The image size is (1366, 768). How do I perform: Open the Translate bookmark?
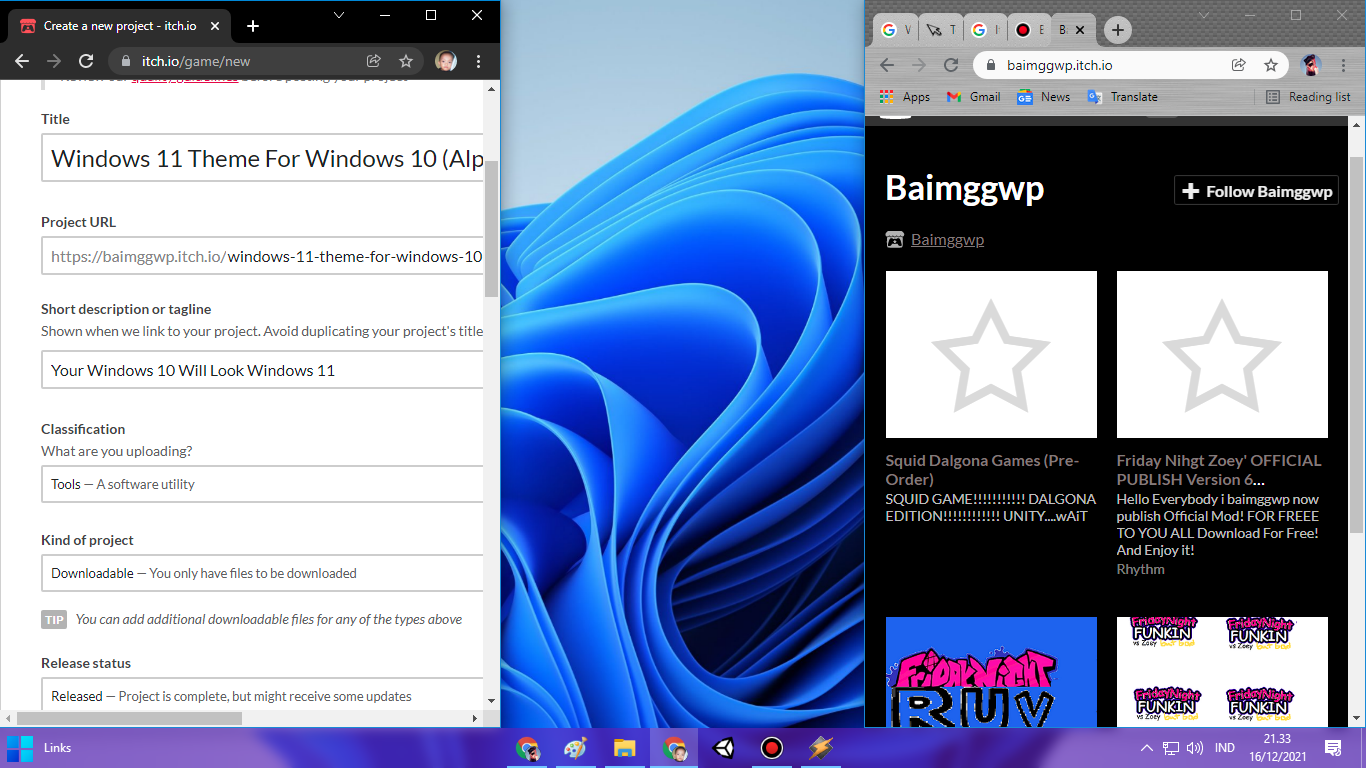[x=1122, y=97]
